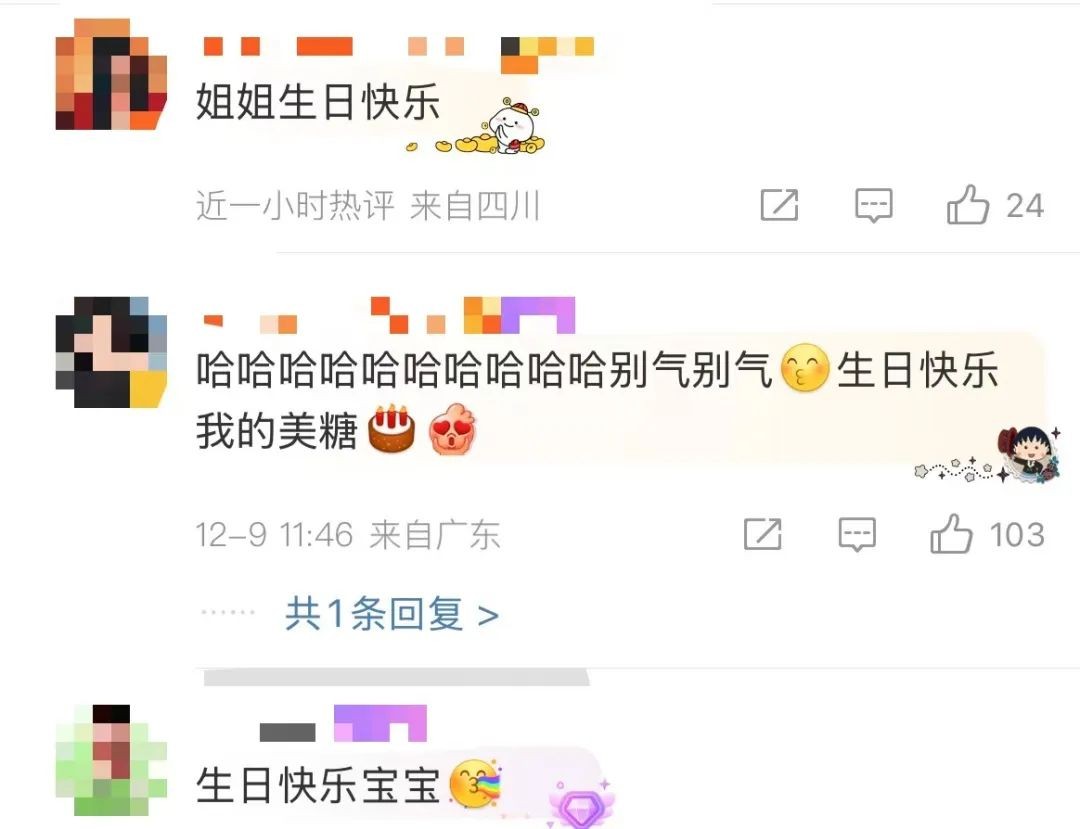Open second commenter's username
Image resolution: width=1080 pixels, height=829 pixels.
[x=389, y=315]
